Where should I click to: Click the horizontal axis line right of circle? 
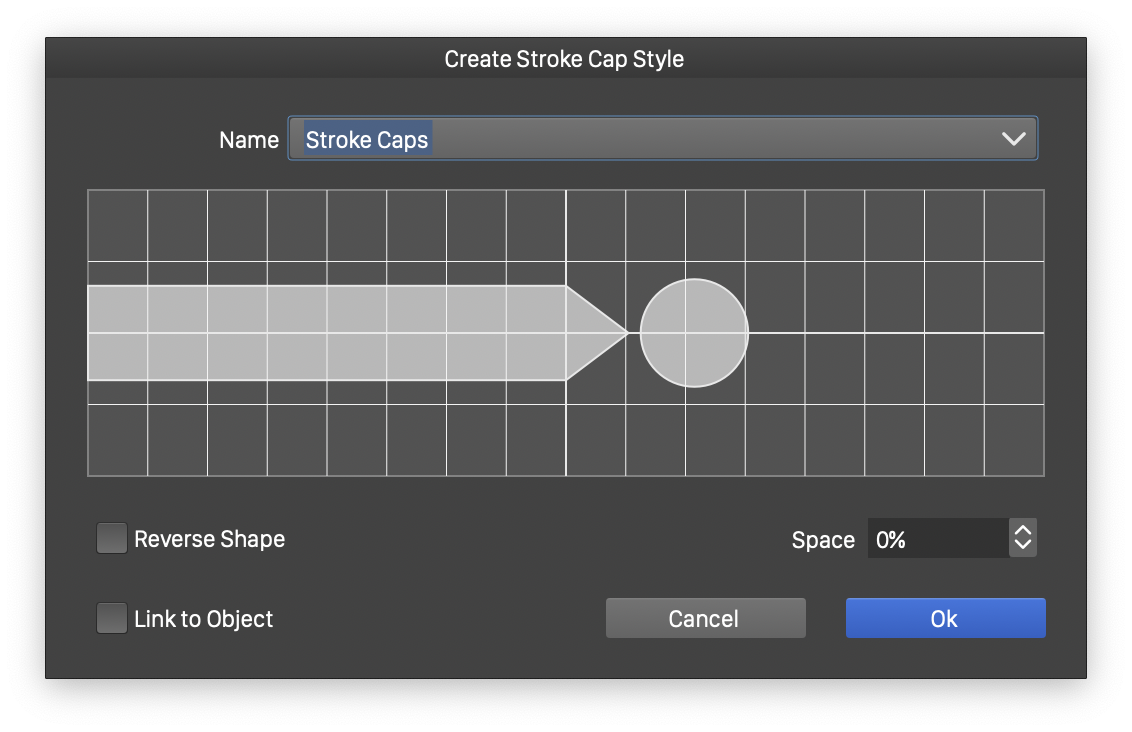[895, 333]
